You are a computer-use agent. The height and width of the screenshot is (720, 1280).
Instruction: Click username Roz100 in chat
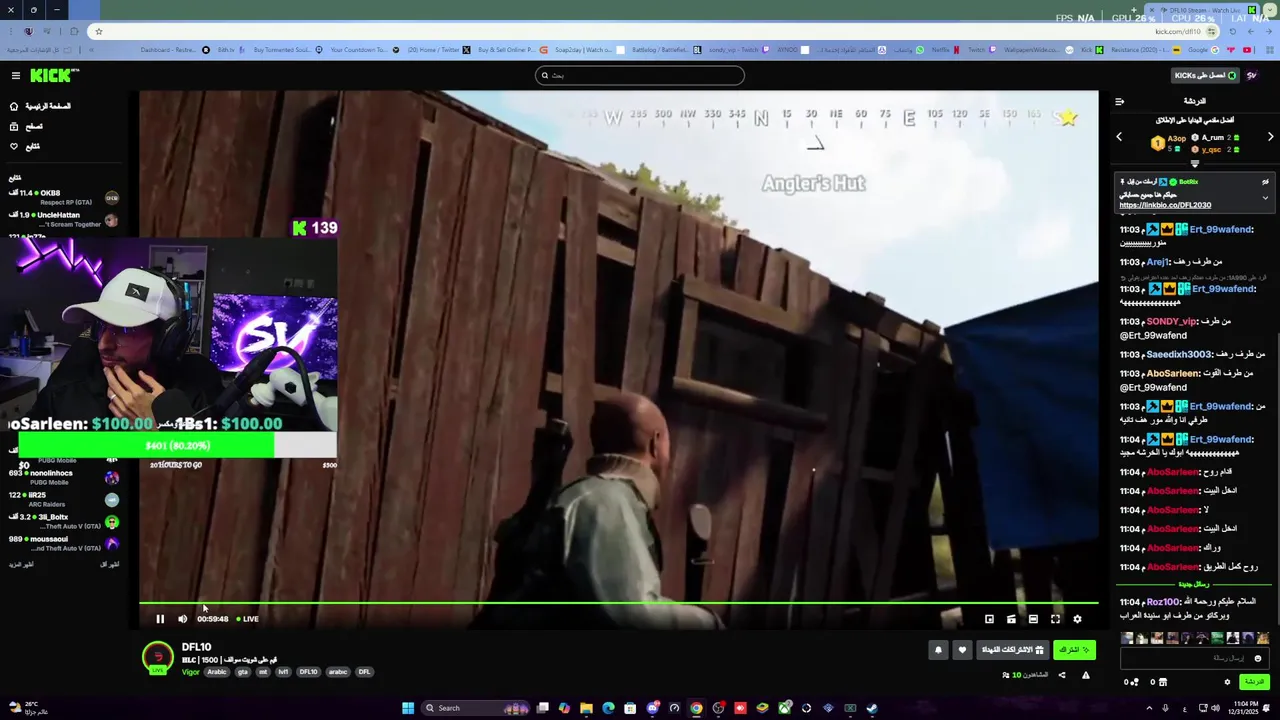point(1163,602)
